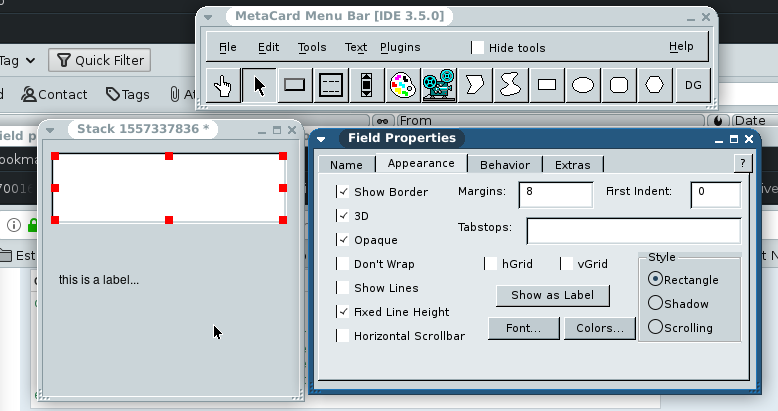Enable the Horizontal Scrollbar checkbox

click(x=343, y=336)
